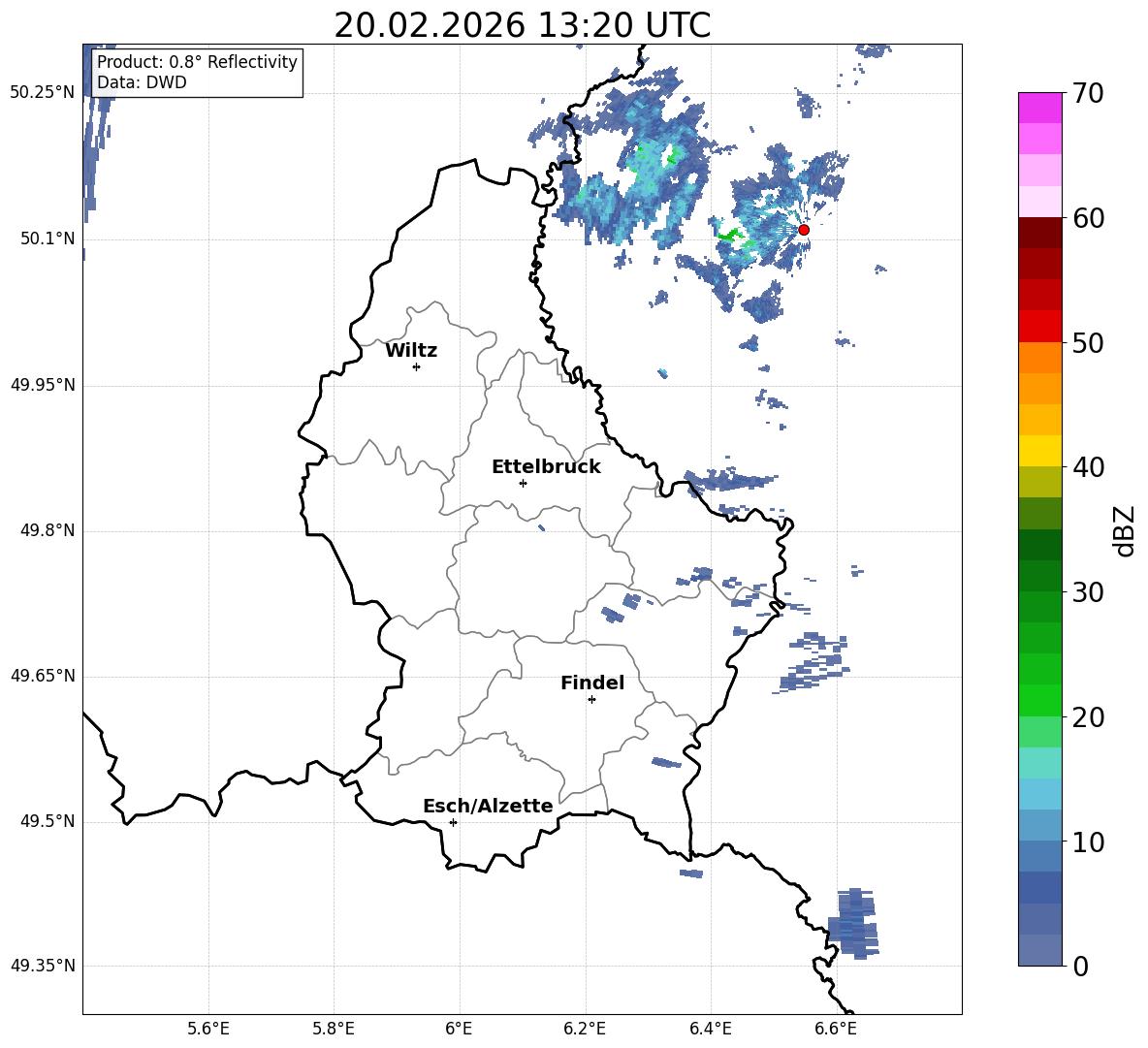Viewport: 1148px width, 1048px height.
Task: Click the blue echo patch in bottom-right corner
Action: [853, 923]
